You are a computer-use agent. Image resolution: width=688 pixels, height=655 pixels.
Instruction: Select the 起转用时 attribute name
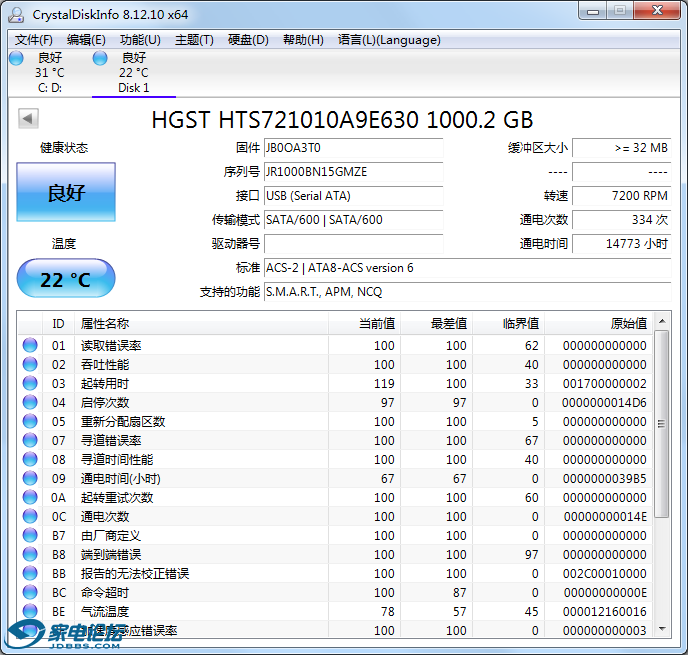click(105, 384)
